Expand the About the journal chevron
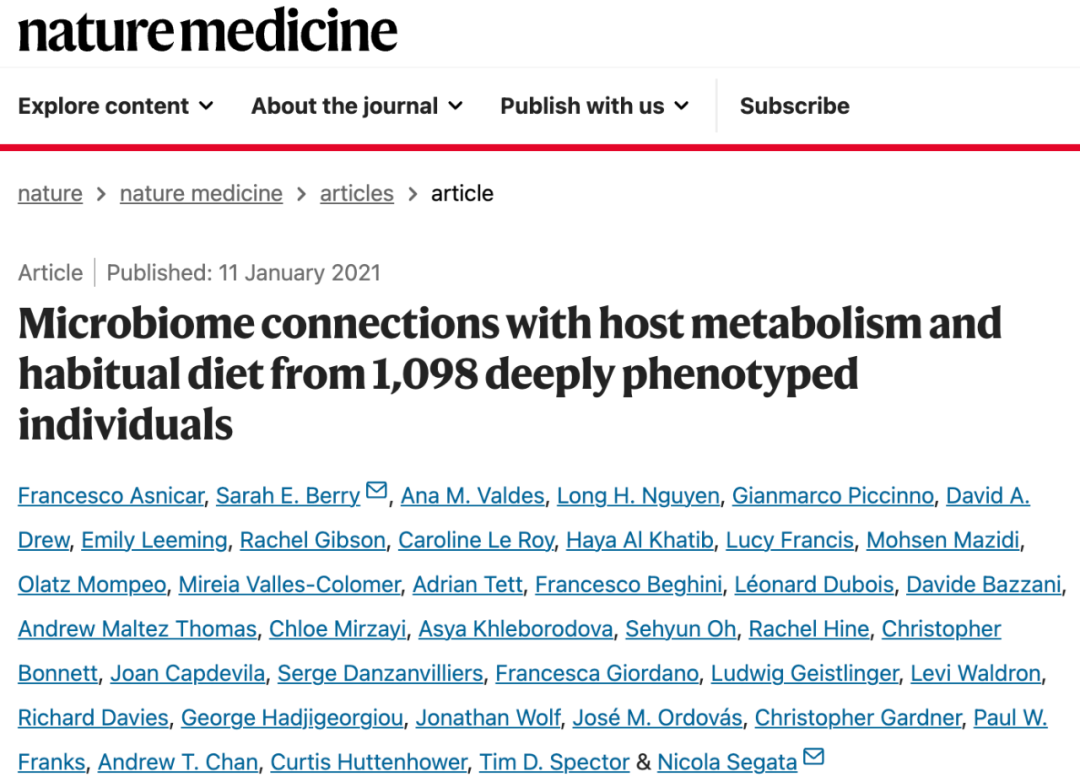 455,106
